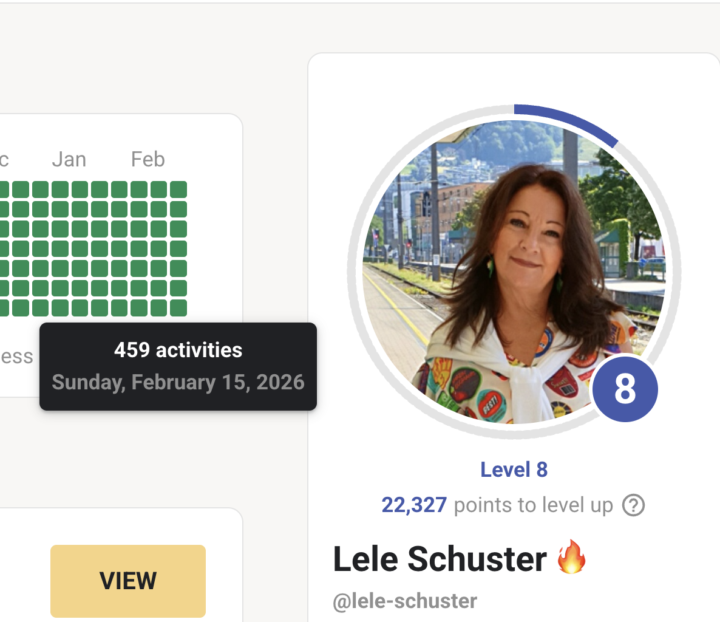Click the tooltip date Sunday, February 15, 2026
The width and height of the screenshot is (720, 622).
(x=178, y=382)
